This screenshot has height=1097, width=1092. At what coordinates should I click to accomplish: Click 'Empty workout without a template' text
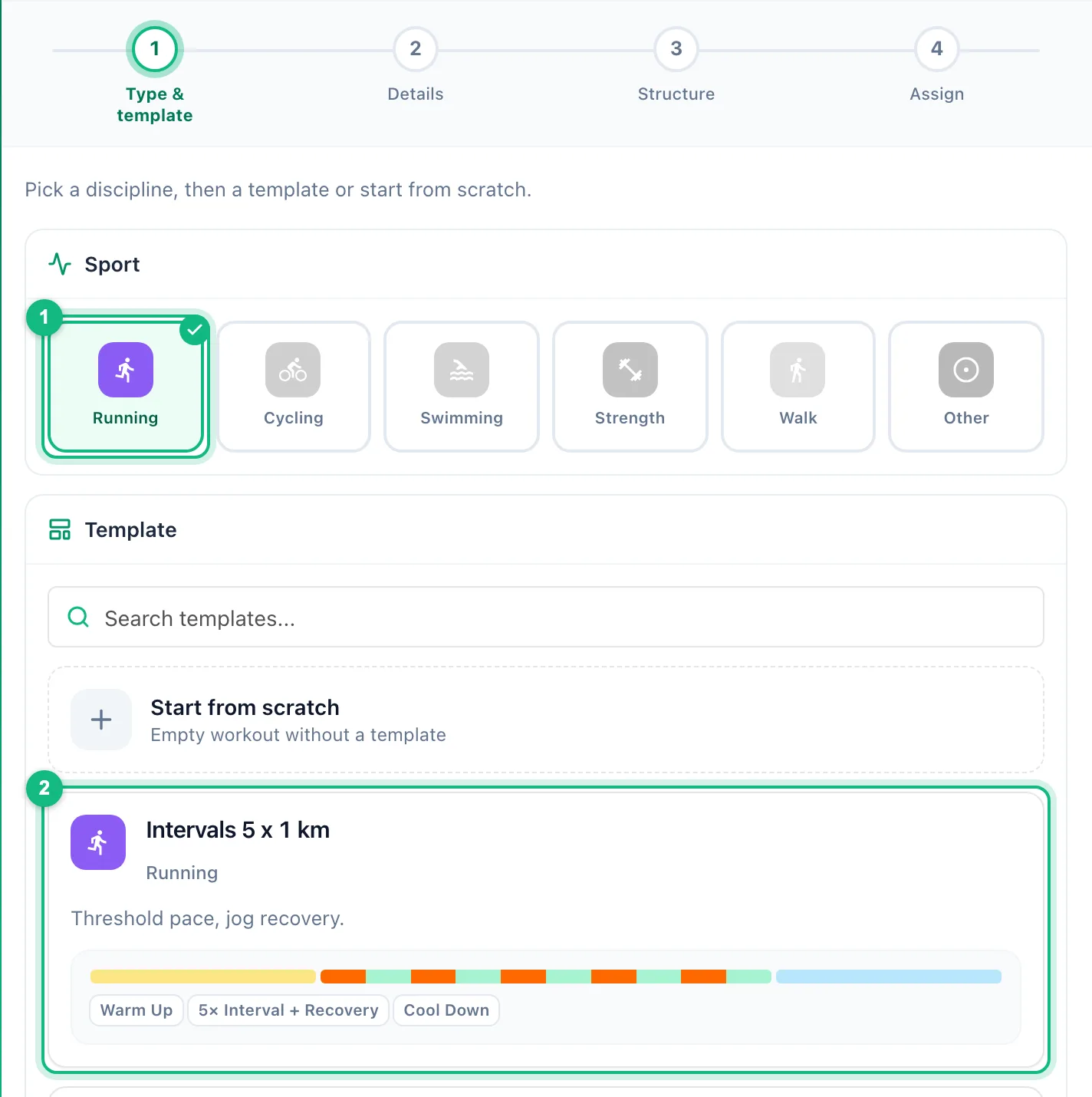pos(298,735)
